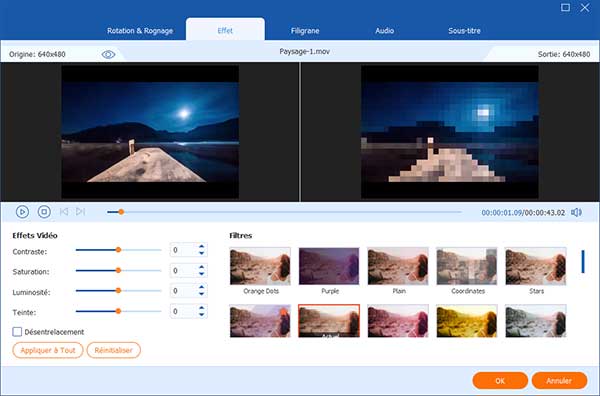The width and height of the screenshot is (600, 396).
Task: Choose the Coordinates filter thumbnail
Action: [x=467, y=266]
